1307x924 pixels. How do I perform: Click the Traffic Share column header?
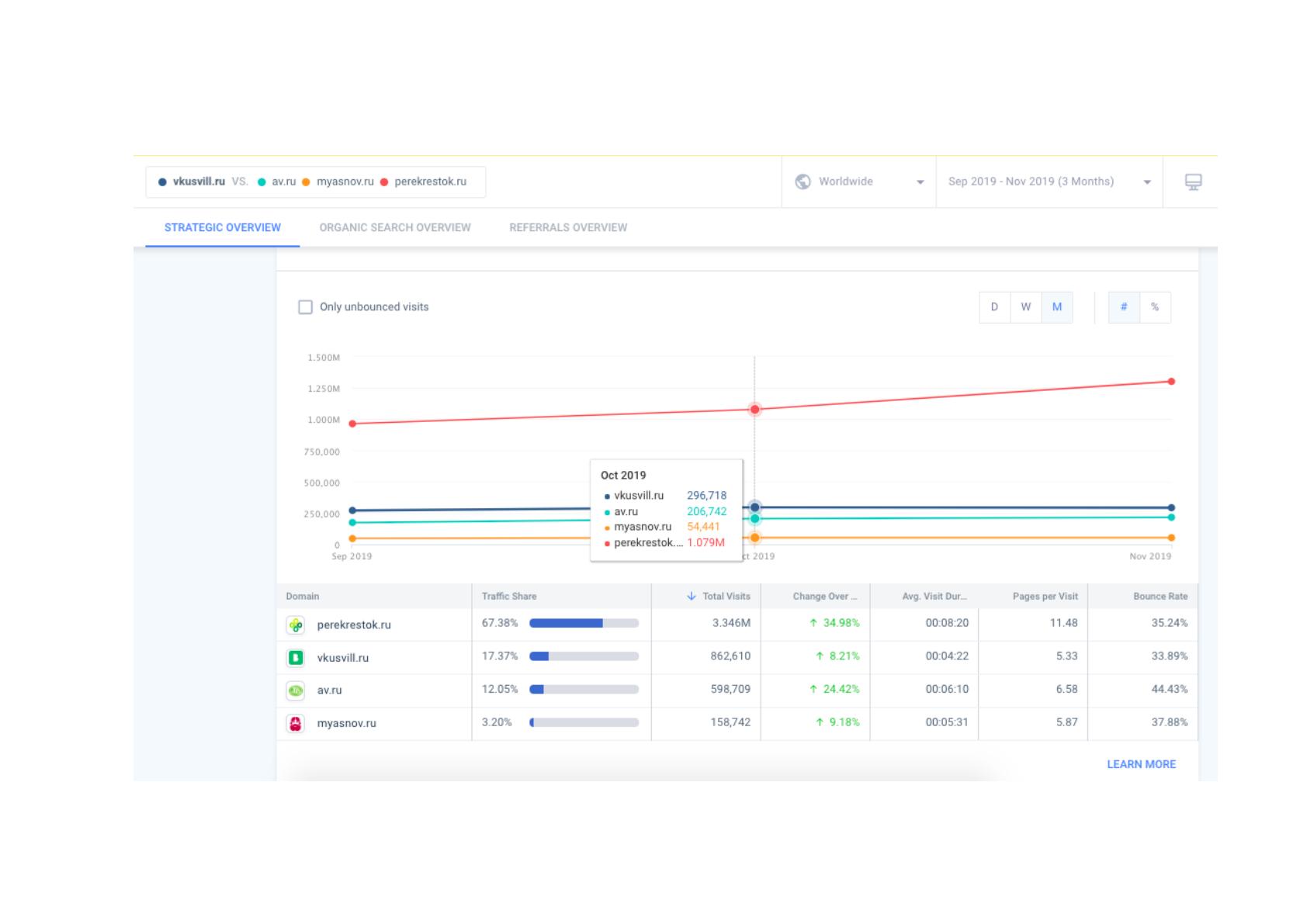tap(509, 597)
